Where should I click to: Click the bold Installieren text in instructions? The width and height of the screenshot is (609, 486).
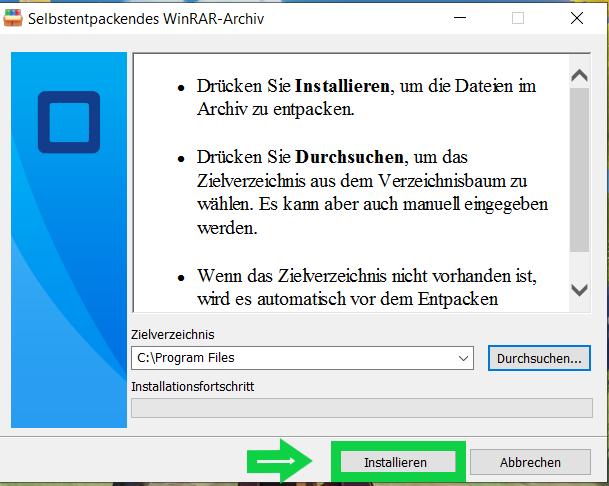tap(342, 86)
